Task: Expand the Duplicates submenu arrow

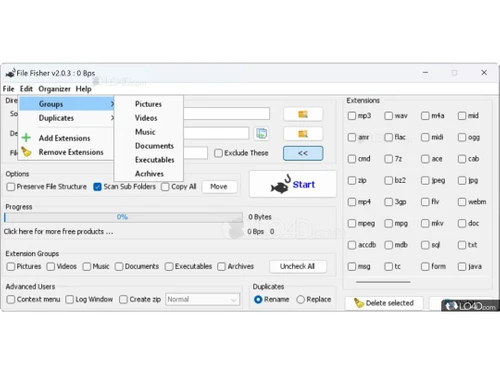Action: 112,118
